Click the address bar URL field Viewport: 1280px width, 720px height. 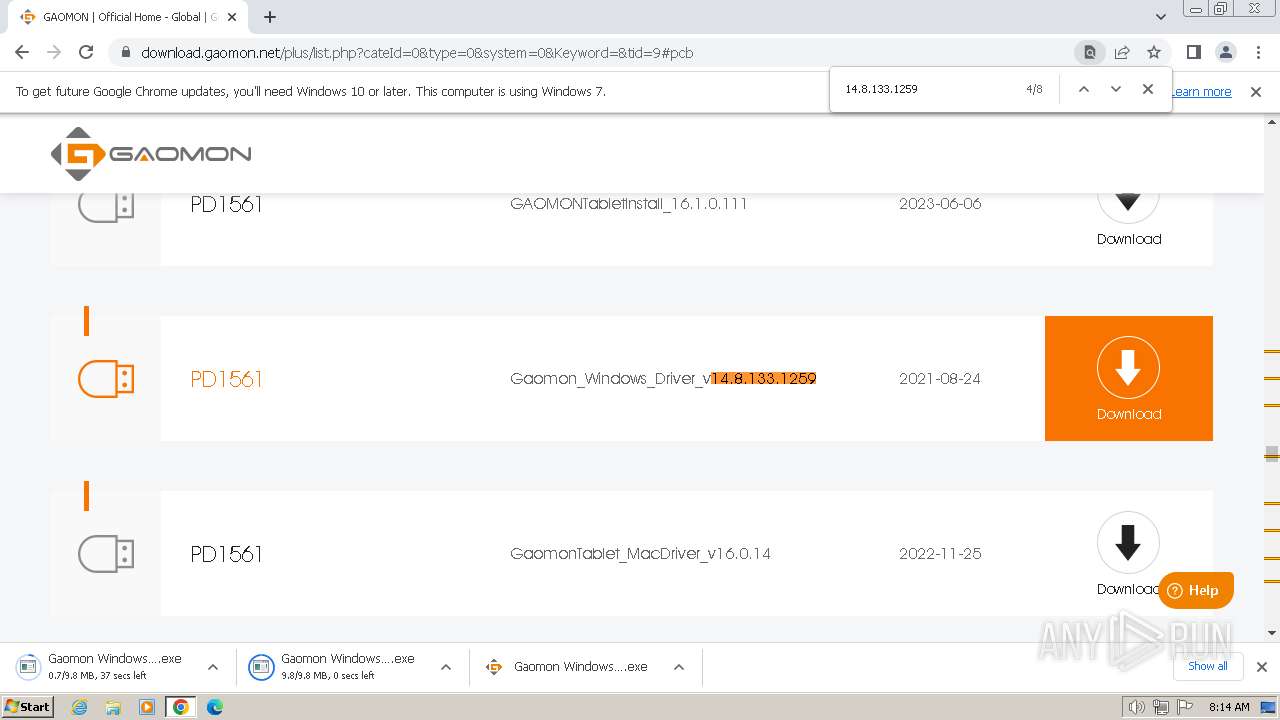[x=600, y=53]
